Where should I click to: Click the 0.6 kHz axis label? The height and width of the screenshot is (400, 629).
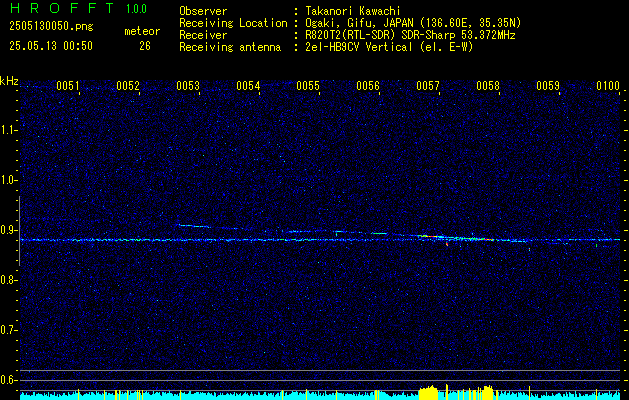click(x=8, y=380)
